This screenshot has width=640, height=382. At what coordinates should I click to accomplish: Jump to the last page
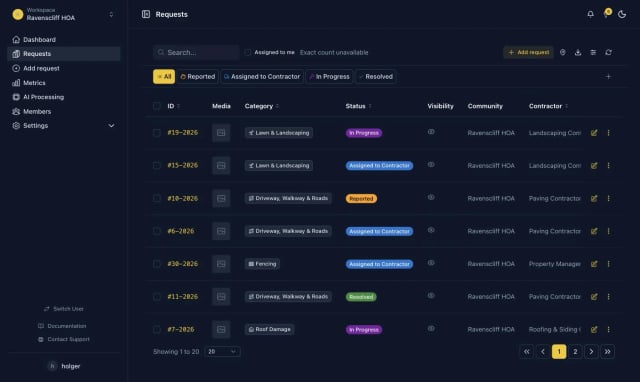coord(607,351)
